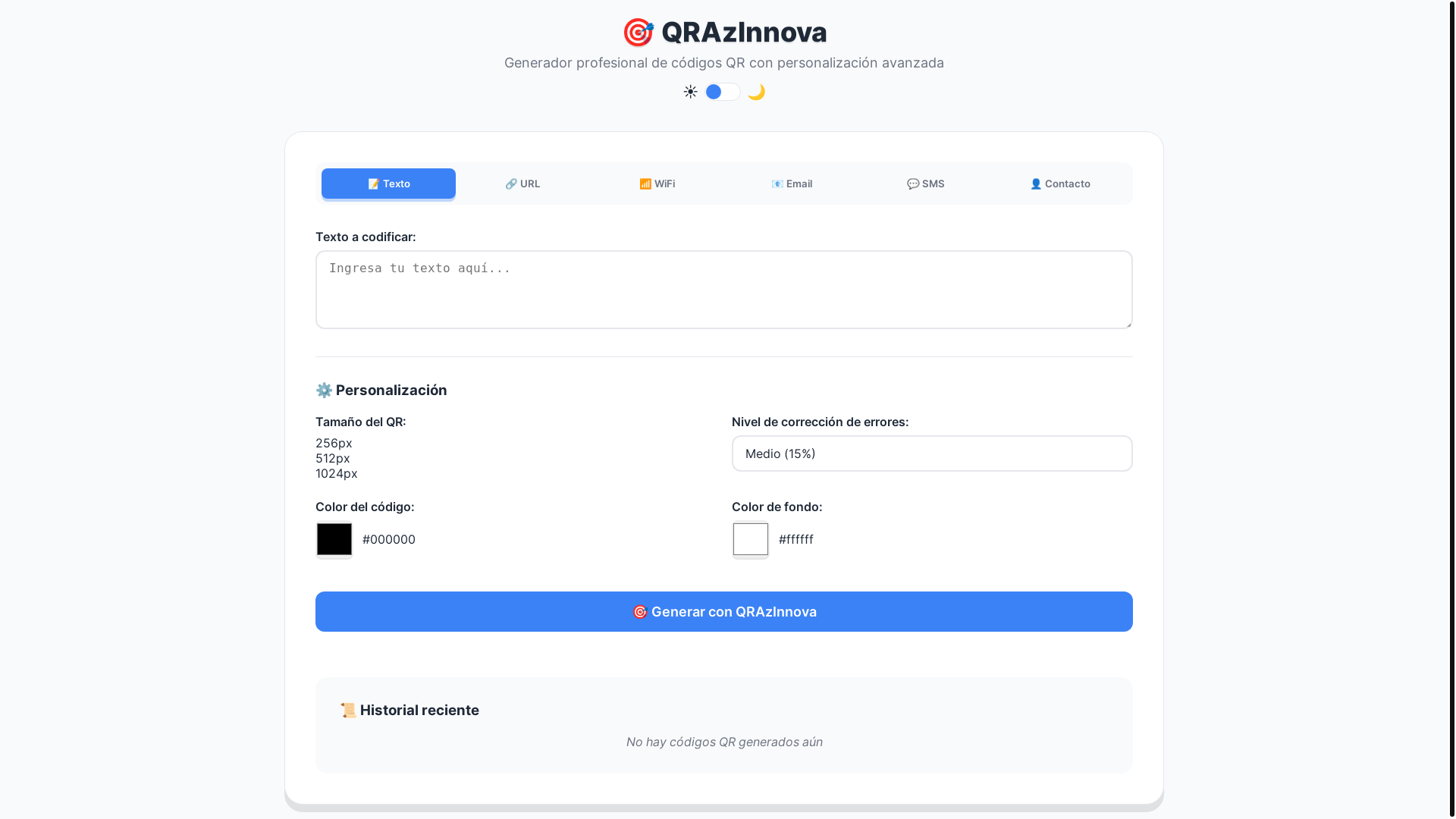Screen dimensions: 1456x819
Task: Click the 'Texto a codificar:' label
Action: tap(366, 237)
